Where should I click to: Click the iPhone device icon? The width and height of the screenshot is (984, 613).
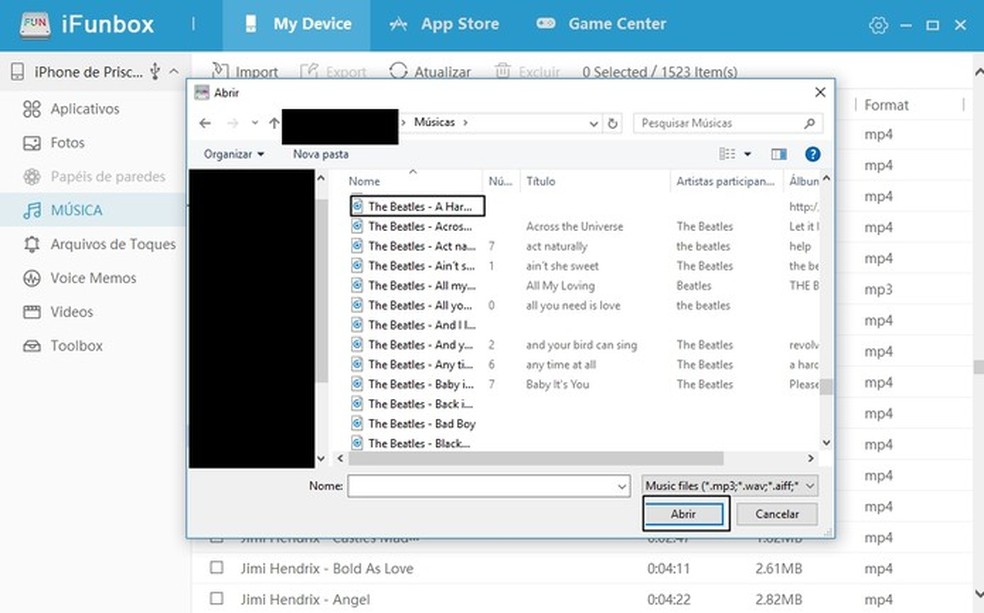(x=18, y=72)
